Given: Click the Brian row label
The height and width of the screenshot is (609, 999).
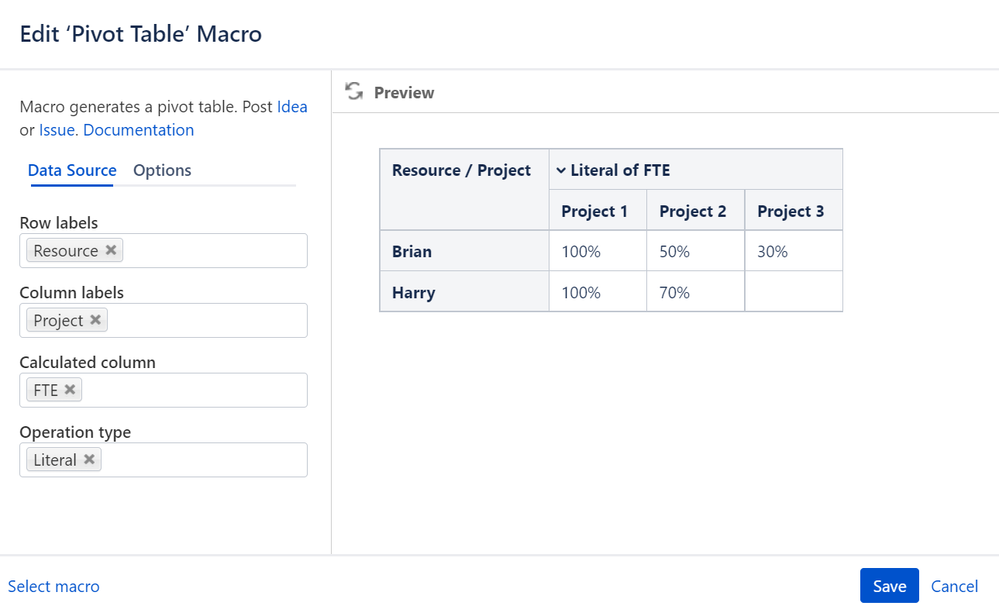Looking at the screenshot, I should (x=412, y=252).
